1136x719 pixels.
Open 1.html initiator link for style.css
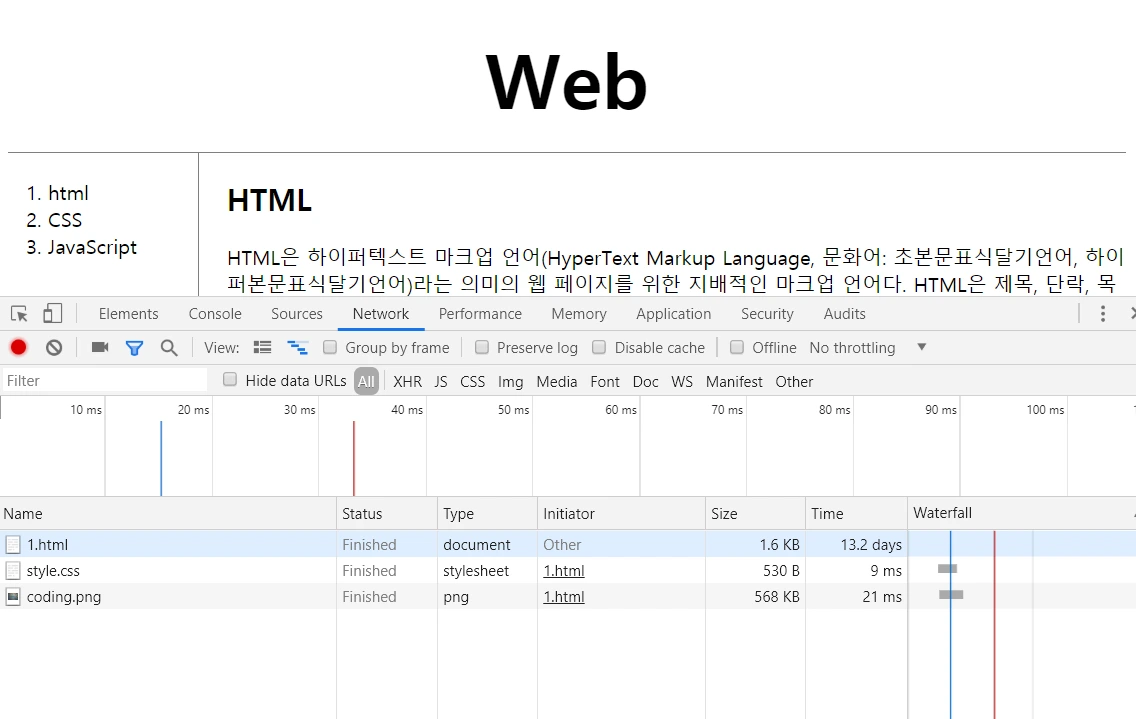pyautogui.click(x=564, y=571)
